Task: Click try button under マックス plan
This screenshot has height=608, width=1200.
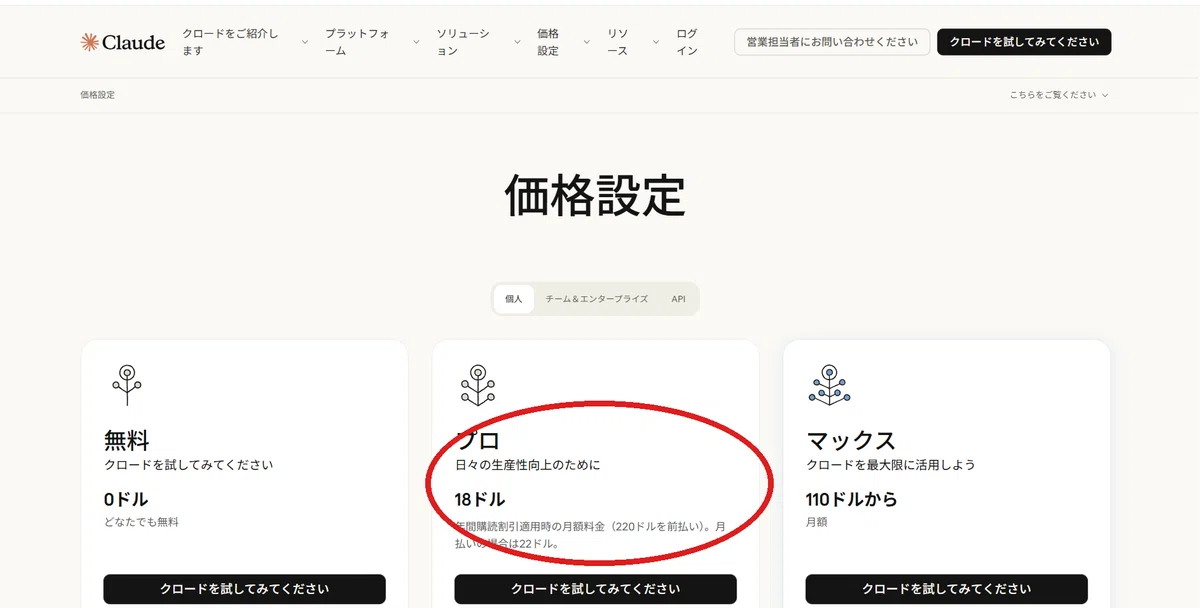Action: (946, 589)
